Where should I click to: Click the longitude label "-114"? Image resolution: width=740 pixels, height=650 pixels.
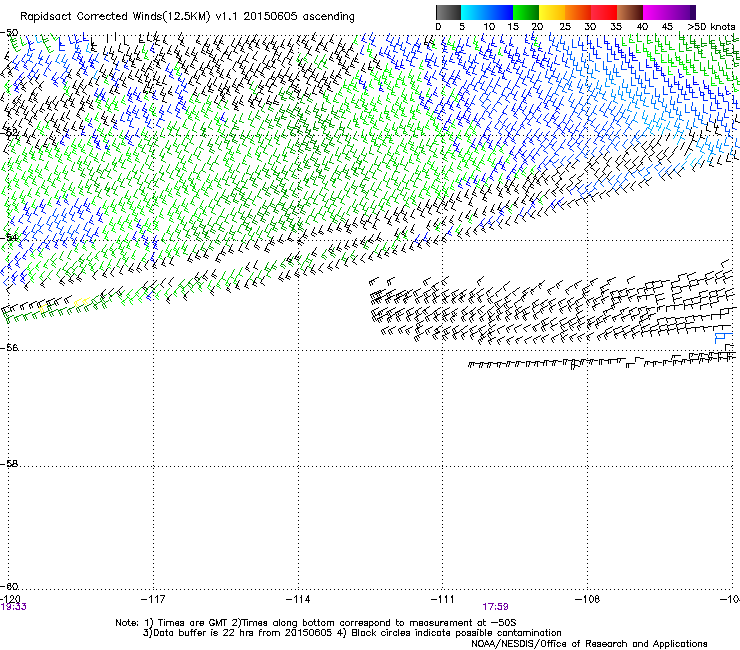coord(298,599)
